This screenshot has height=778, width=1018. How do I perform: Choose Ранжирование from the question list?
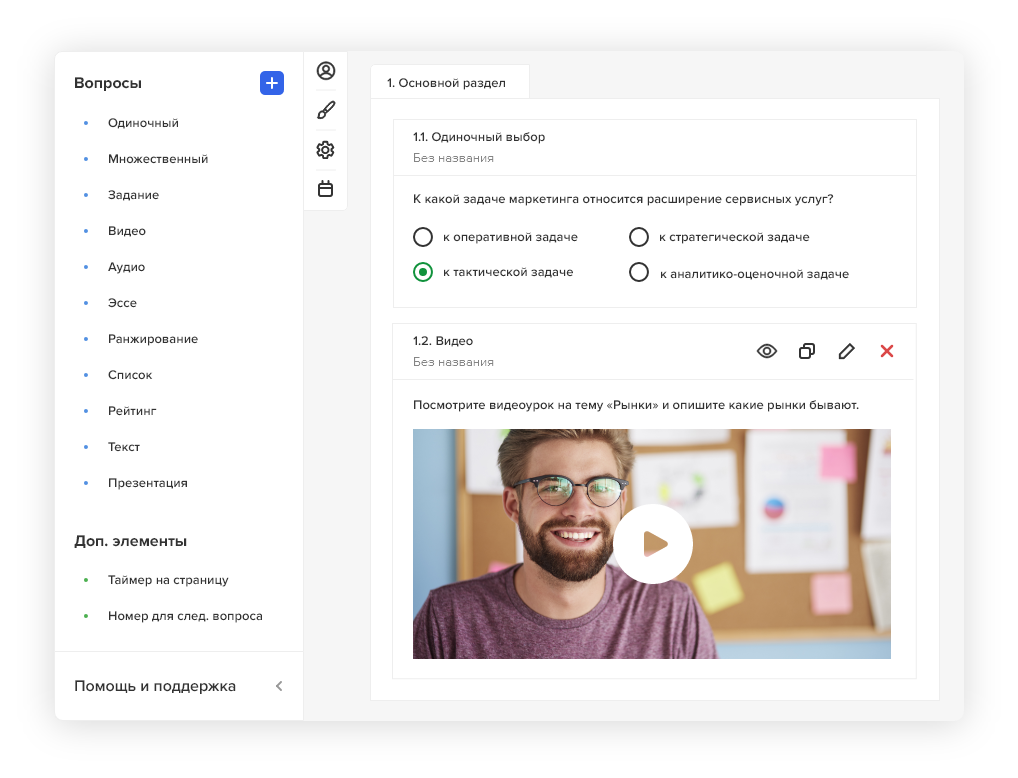[x=153, y=339]
